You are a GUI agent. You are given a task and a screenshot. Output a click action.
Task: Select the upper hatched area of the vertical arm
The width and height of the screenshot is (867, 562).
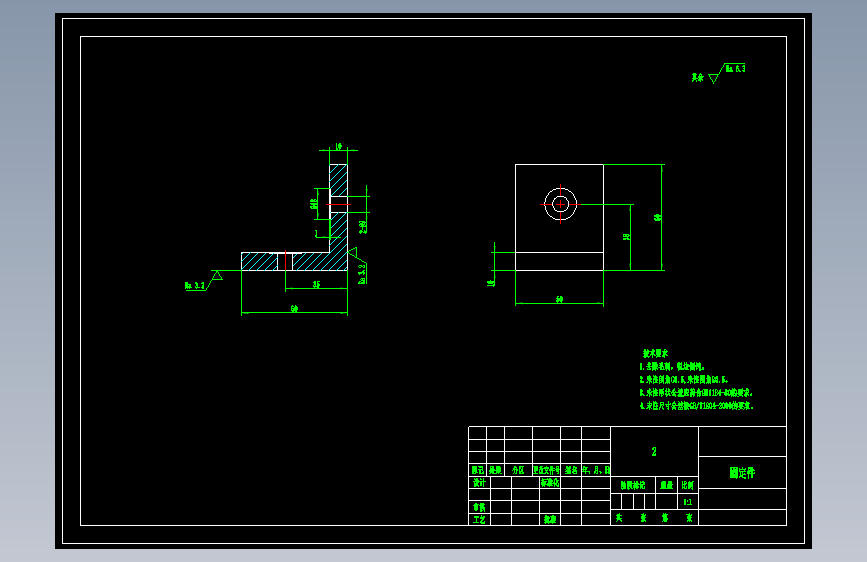point(338,179)
